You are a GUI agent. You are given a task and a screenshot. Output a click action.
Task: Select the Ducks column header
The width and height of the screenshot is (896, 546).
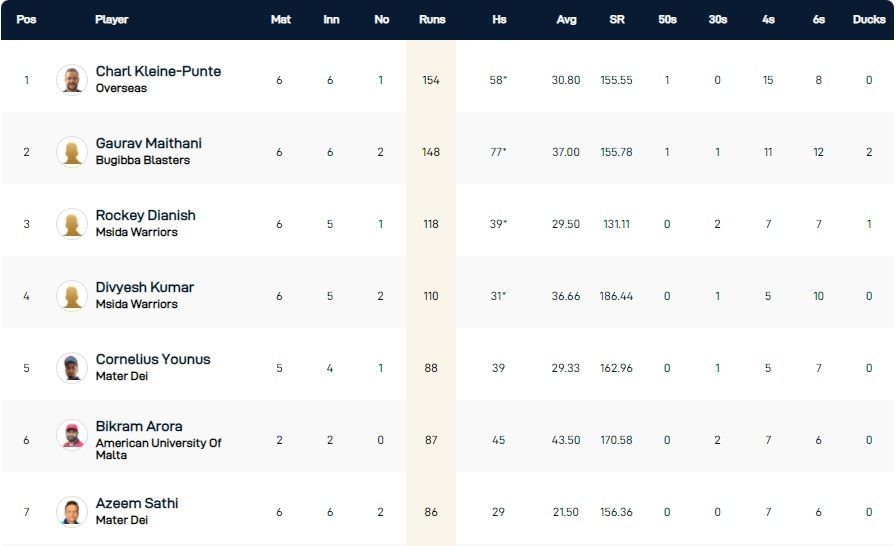(869, 20)
